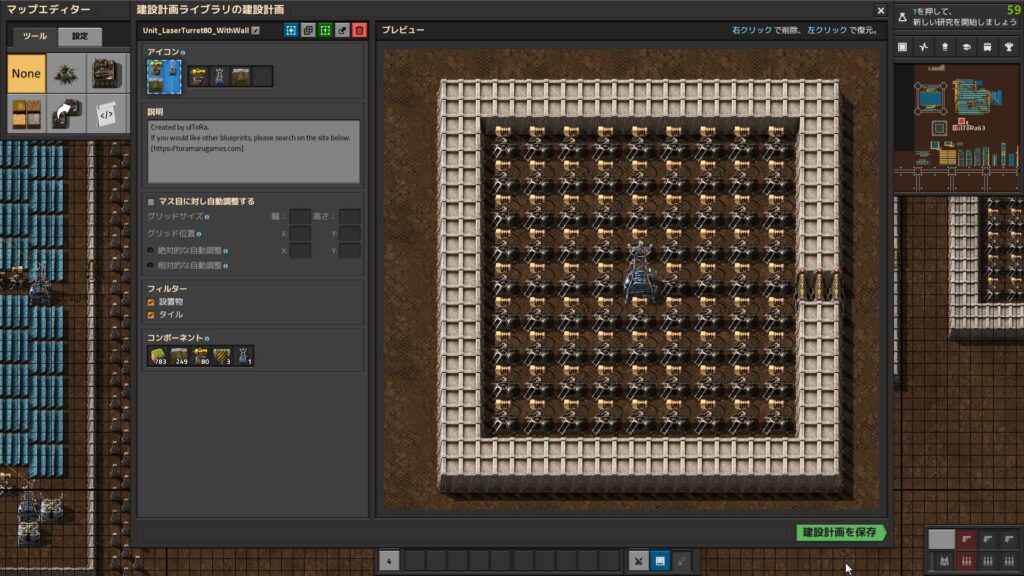Viewport: 1024px width, 576px height.
Task: Click the large blue blueprint icon preview
Action: pos(164,76)
